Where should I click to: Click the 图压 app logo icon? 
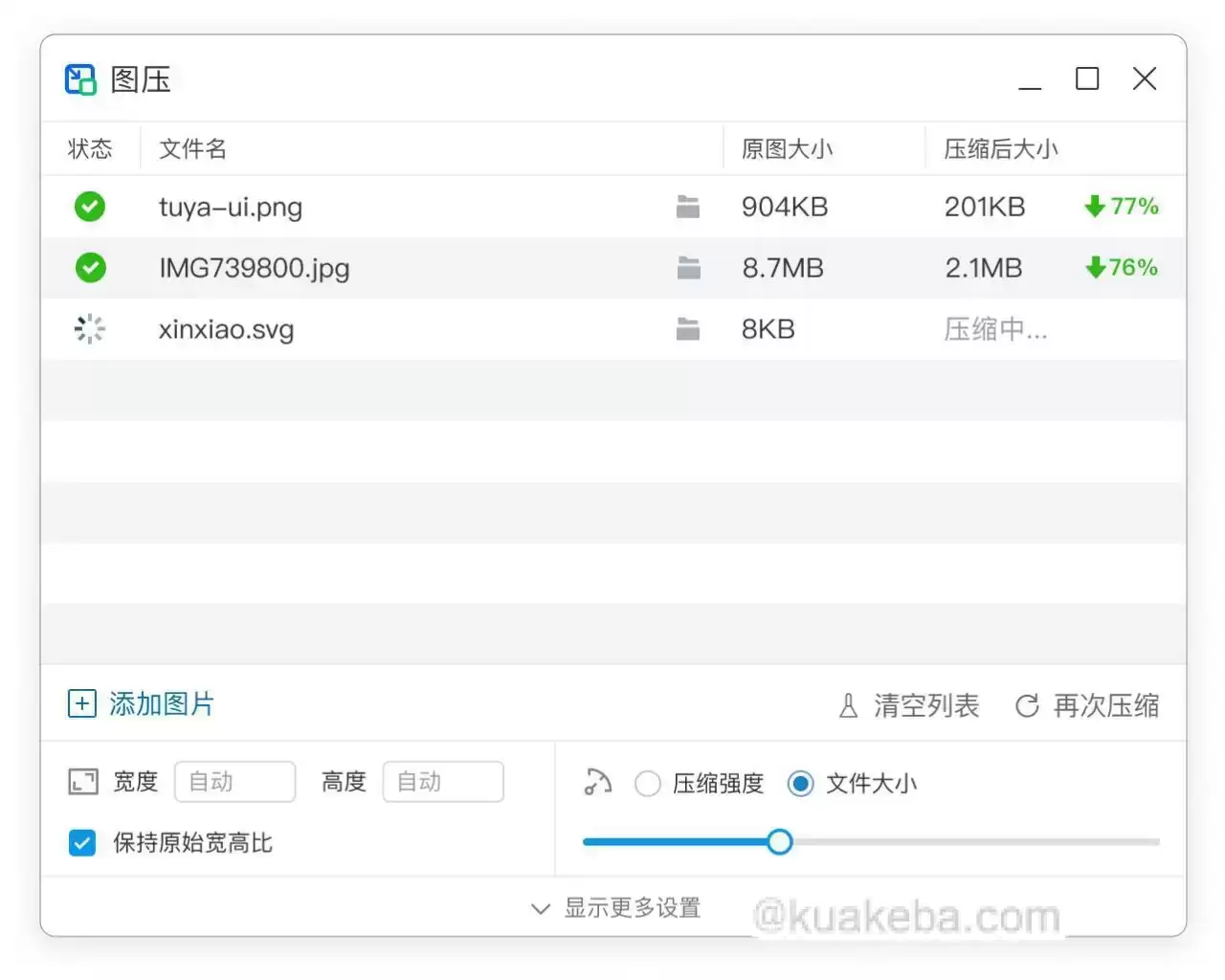[x=80, y=78]
